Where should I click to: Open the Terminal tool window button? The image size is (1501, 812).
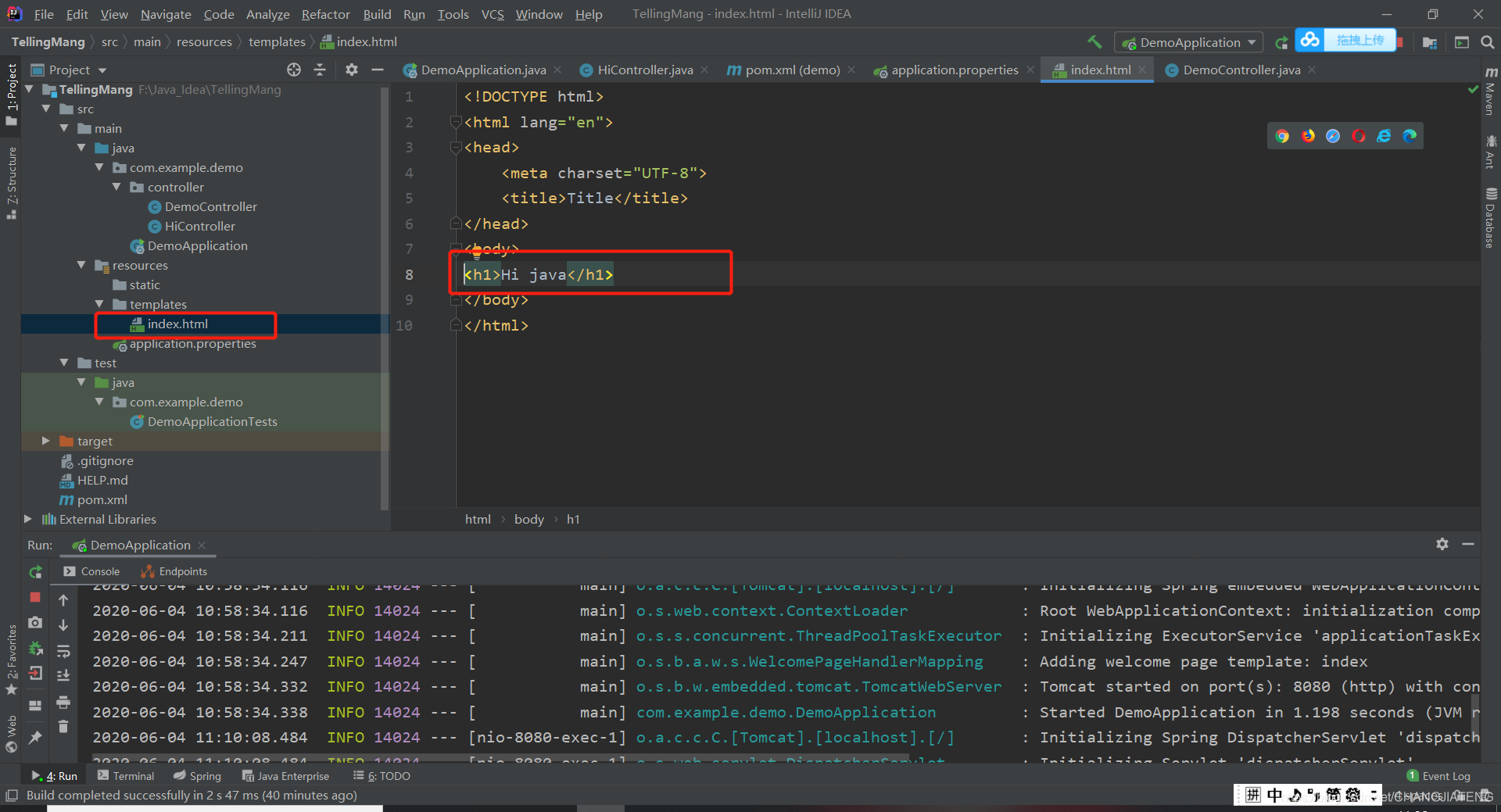pyautogui.click(x=126, y=775)
